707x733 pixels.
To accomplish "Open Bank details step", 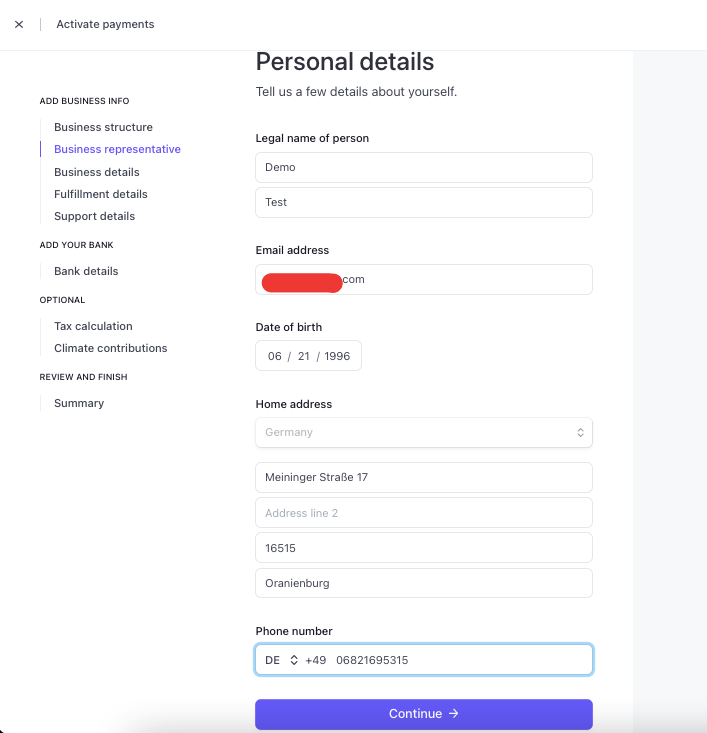I will [x=86, y=271].
